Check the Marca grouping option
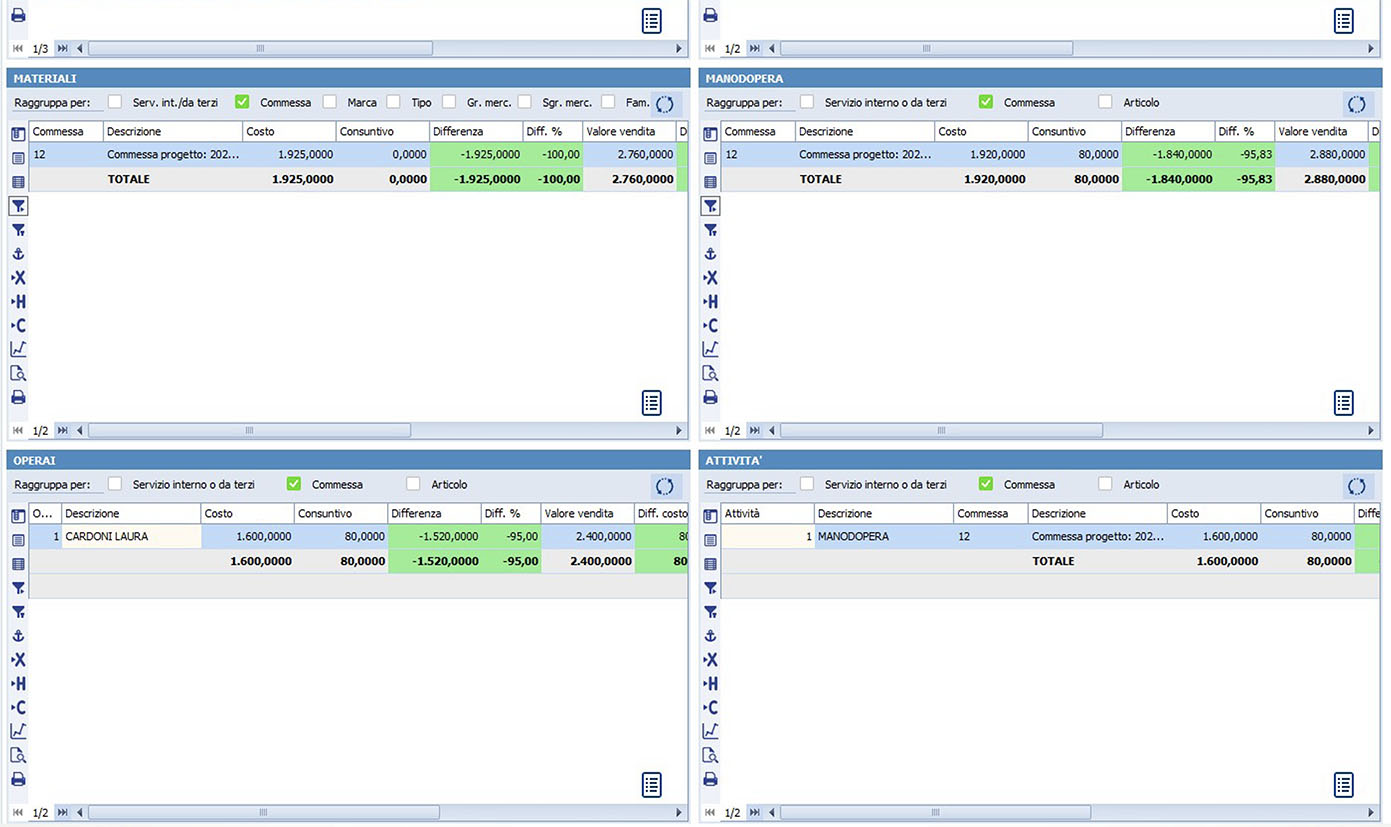This screenshot has height=827, width=1391. 330,102
